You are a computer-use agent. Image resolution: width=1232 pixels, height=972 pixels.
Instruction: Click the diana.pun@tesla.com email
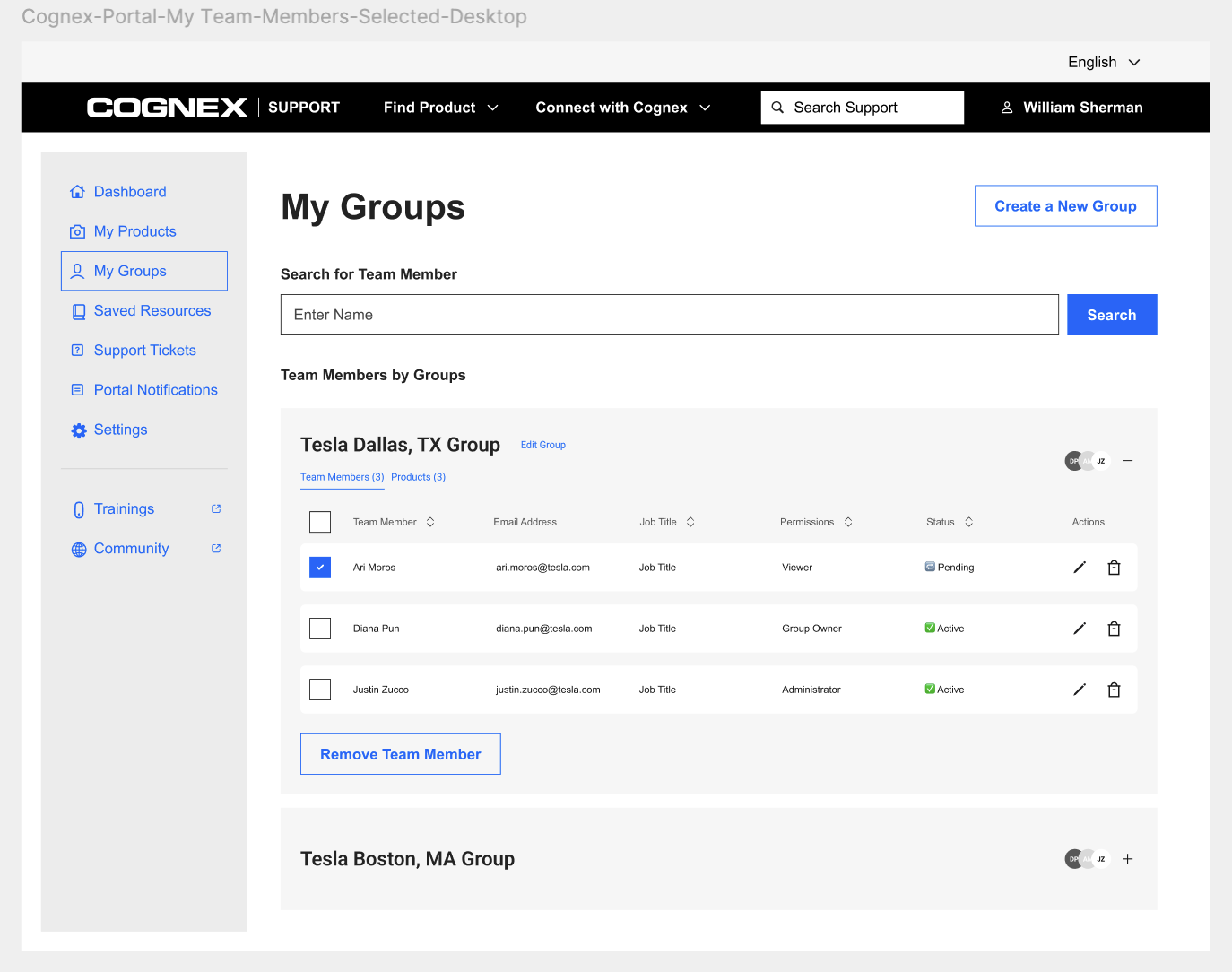[x=544, y=629]
